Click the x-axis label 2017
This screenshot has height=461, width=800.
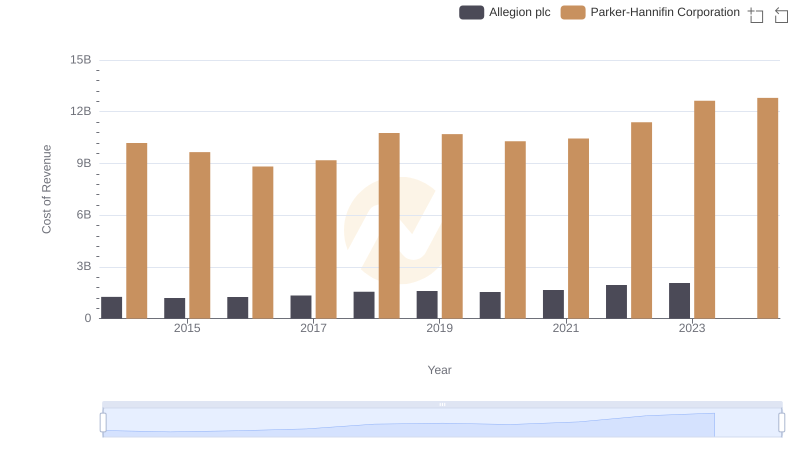313,328
